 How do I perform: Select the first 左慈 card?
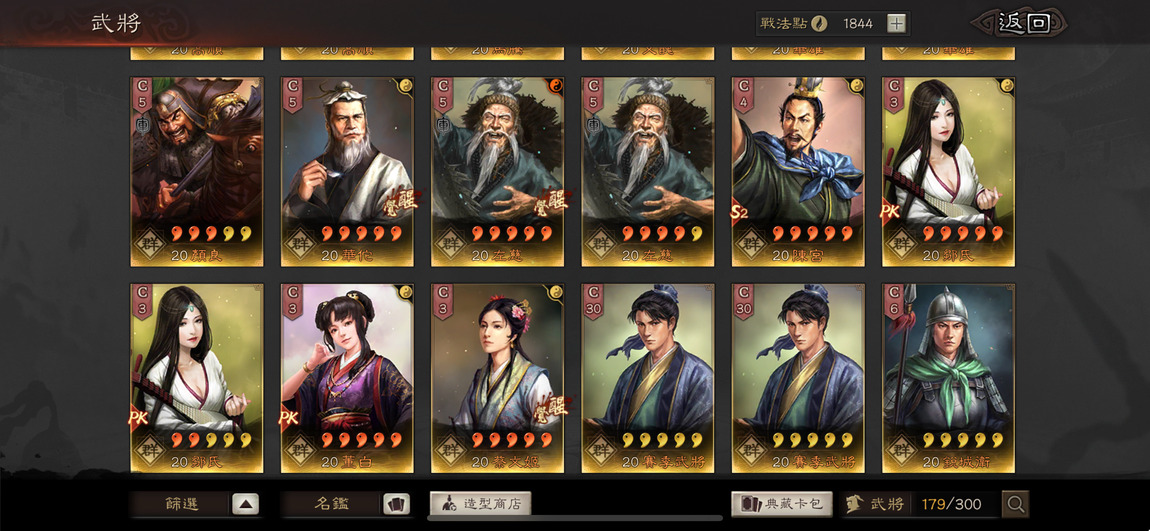point(497,172)
